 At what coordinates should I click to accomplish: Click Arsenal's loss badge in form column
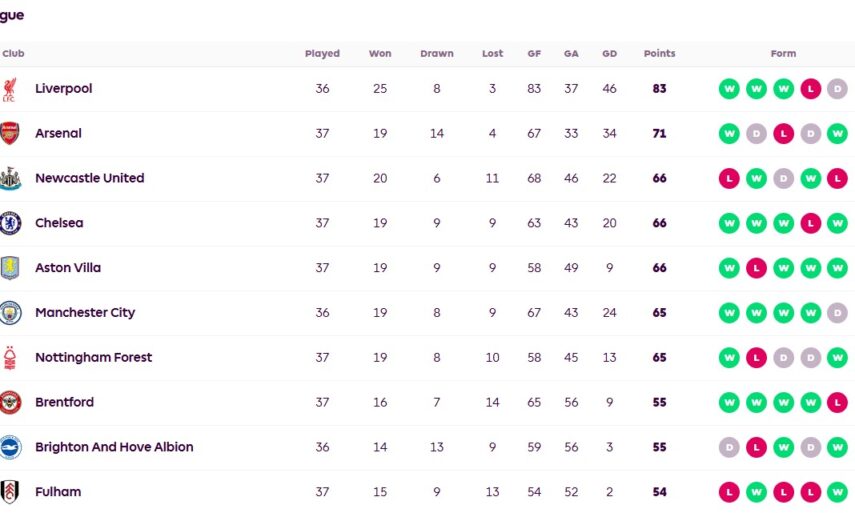(783, 134)
